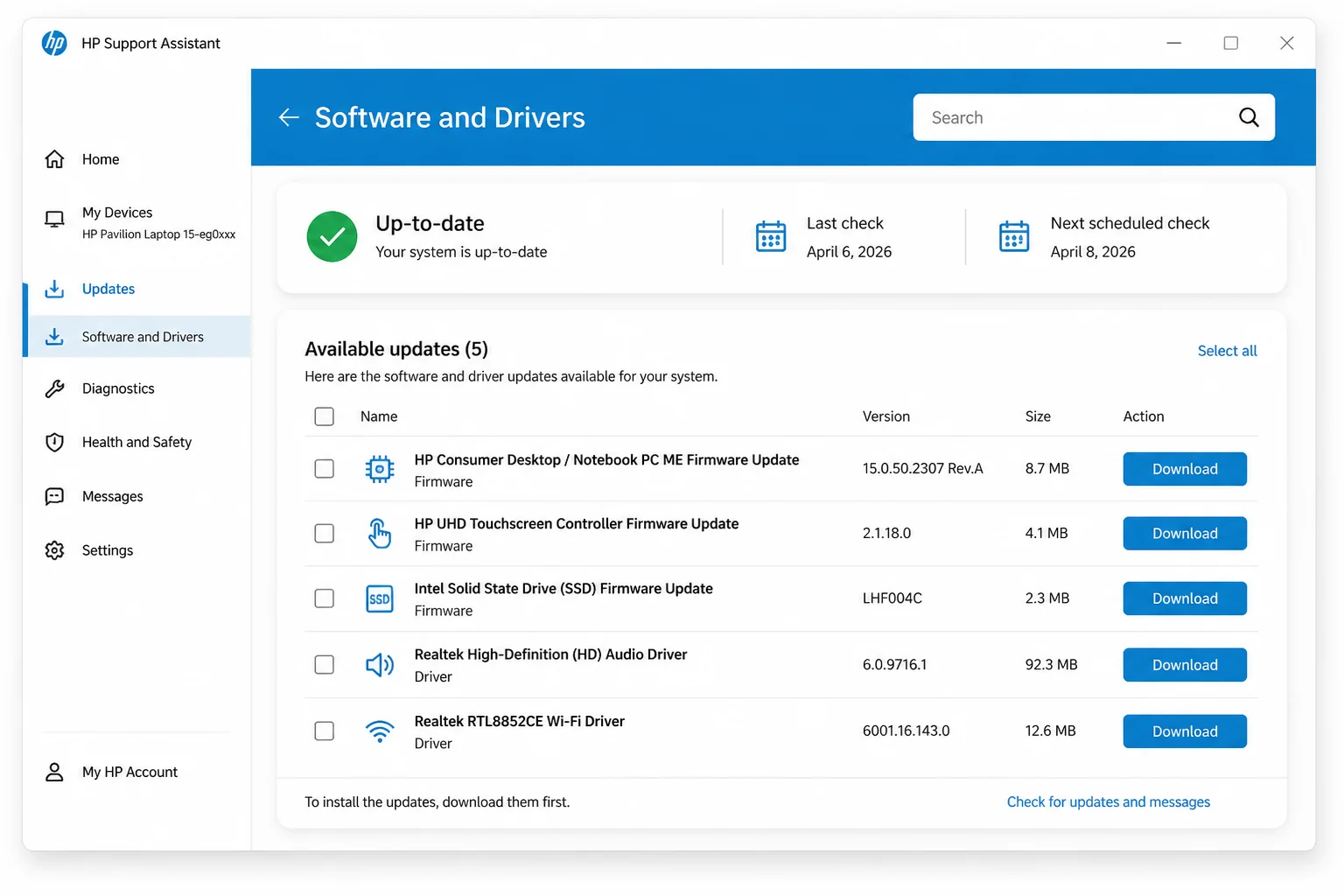Click the 6001.16.143.0 version cell

point(906,731)
